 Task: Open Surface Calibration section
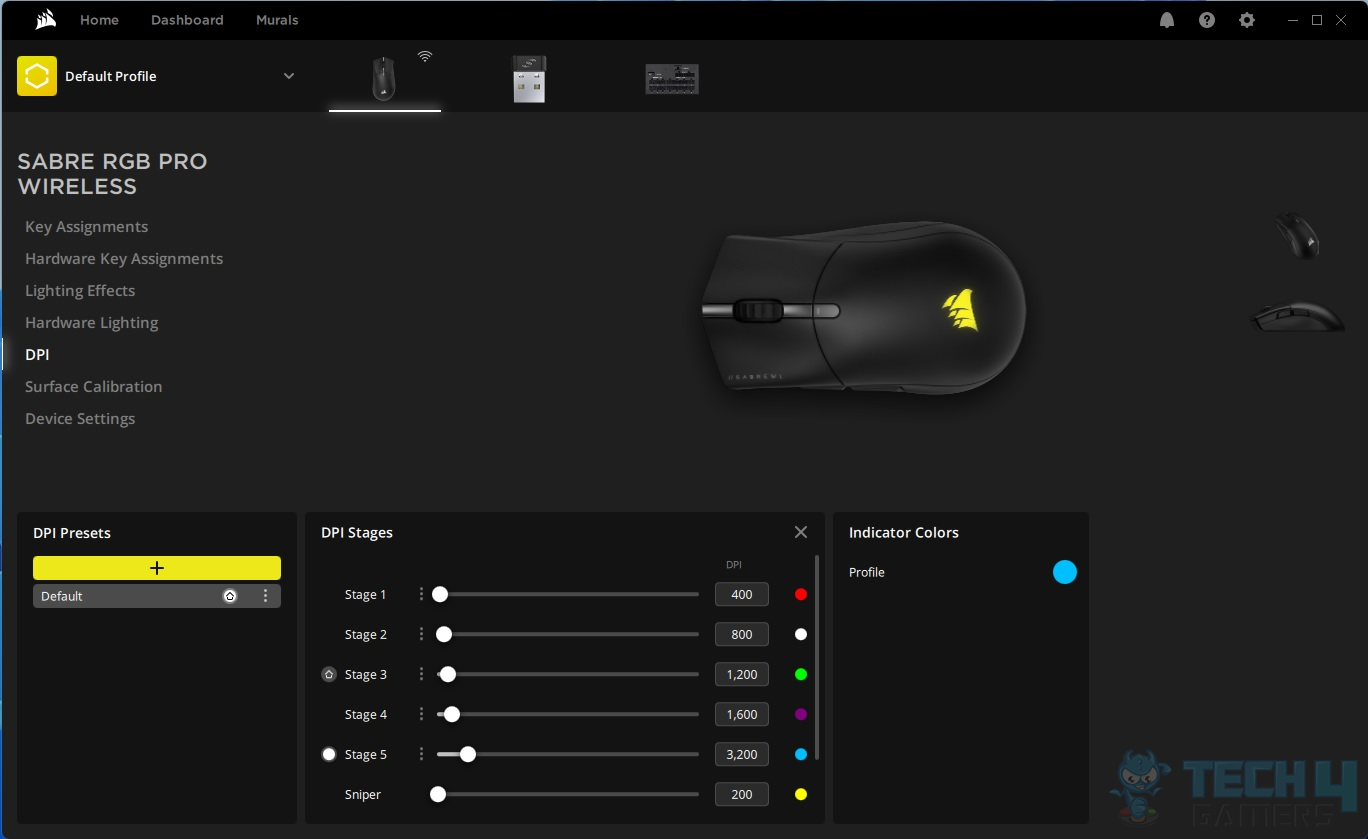click(93, 387)
